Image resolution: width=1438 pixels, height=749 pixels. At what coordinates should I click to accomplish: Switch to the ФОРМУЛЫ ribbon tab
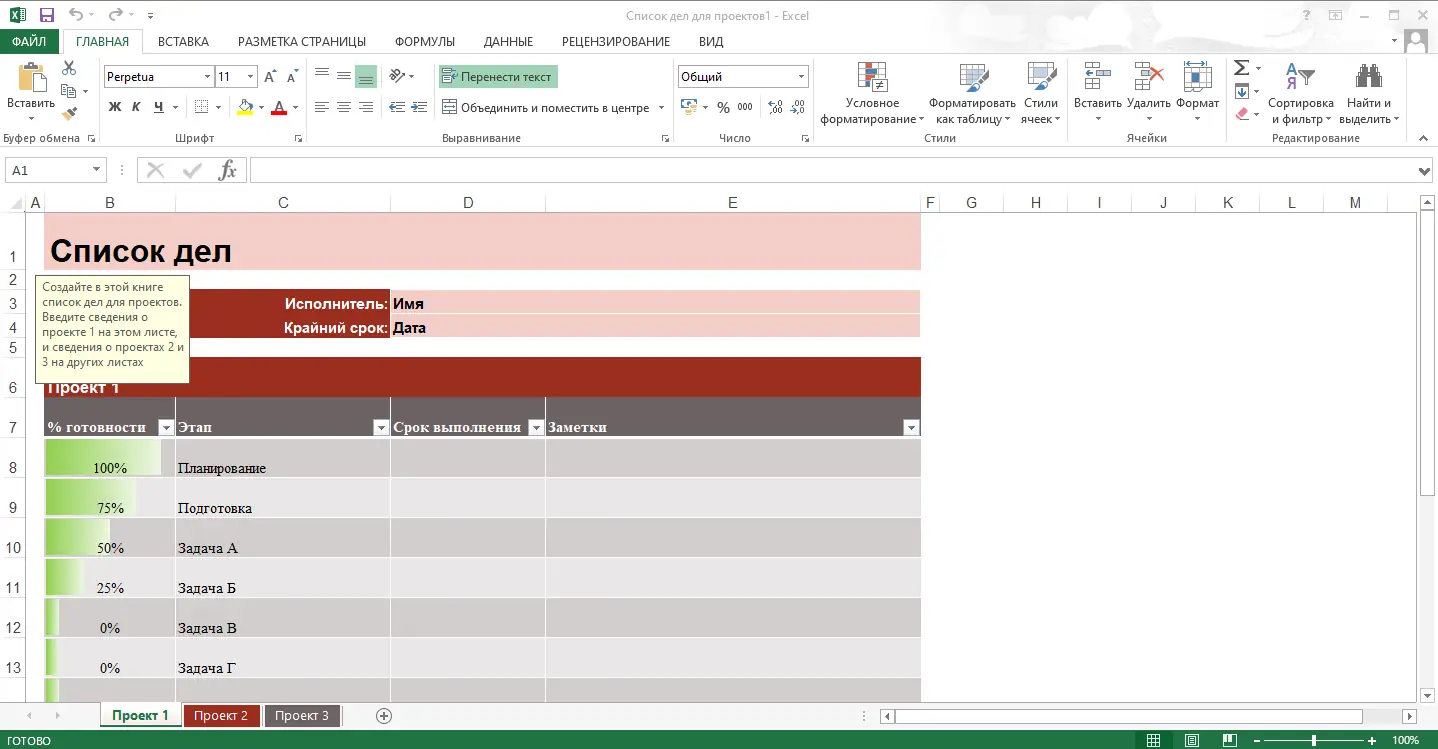point(425,41)
